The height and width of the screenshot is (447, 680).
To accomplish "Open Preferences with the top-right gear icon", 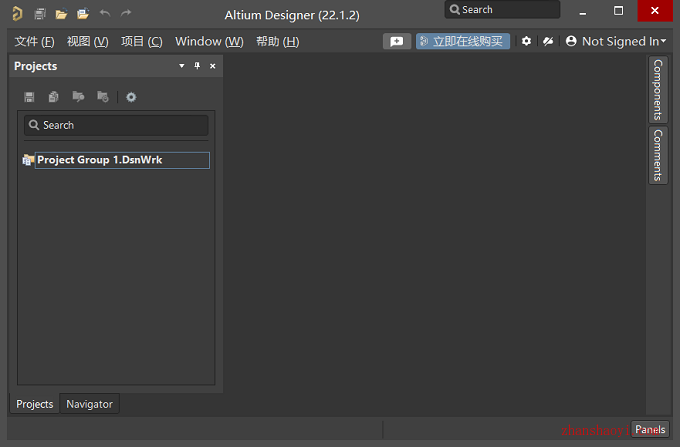I will pyautogui.click(x=526, y=41).
